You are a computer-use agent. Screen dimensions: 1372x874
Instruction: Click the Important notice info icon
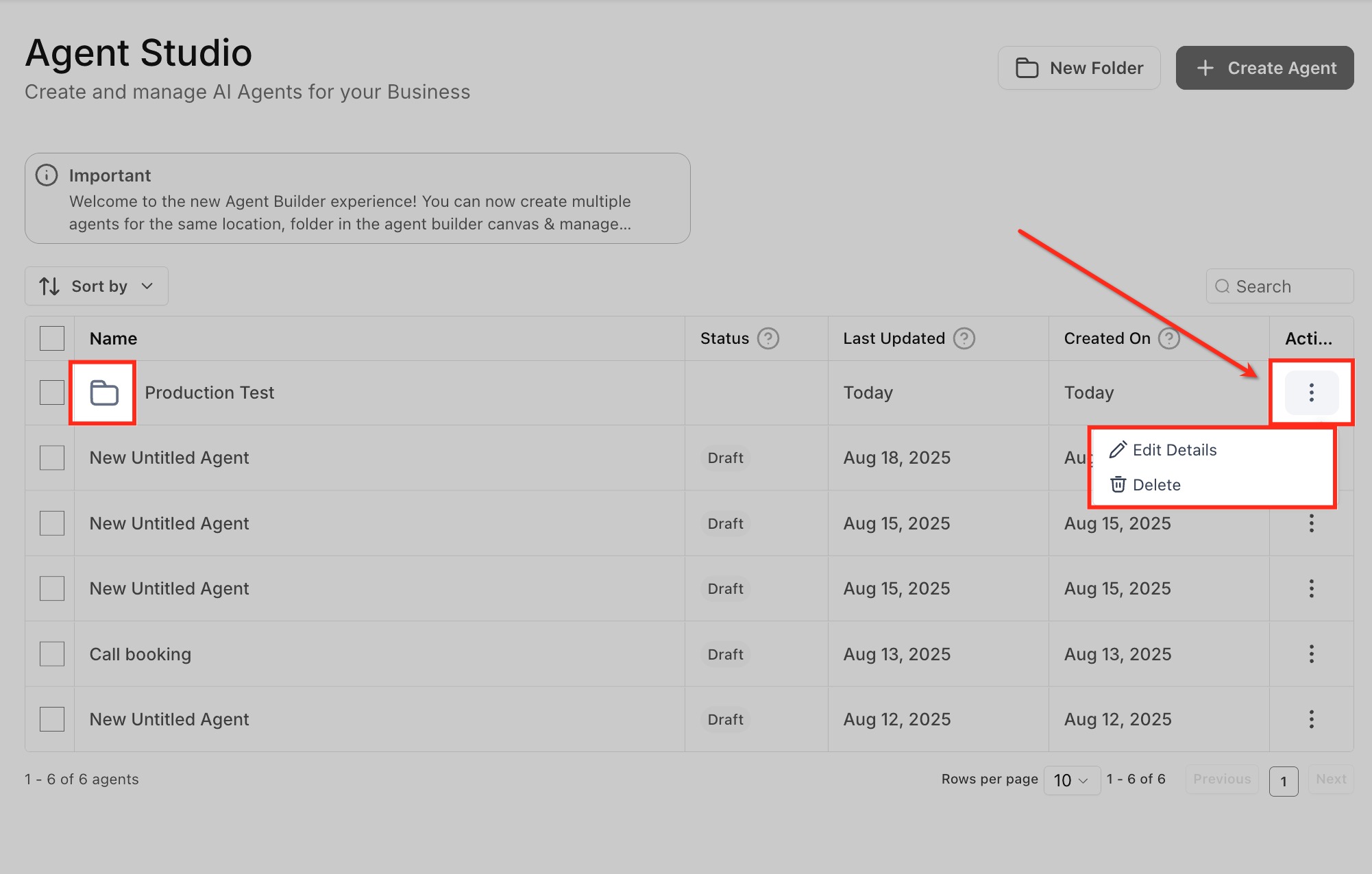[x=47, y=175]
